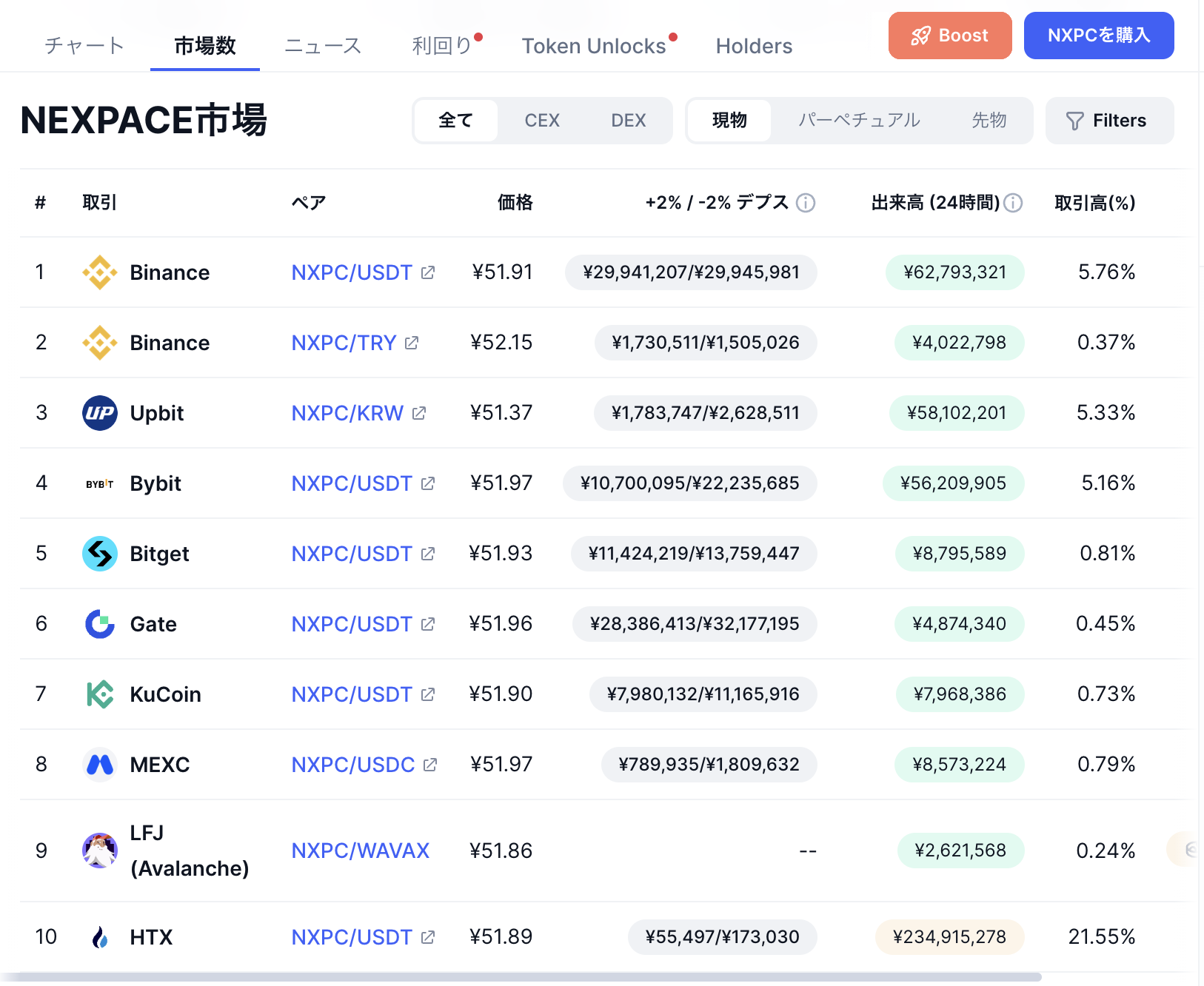Open the external link icon beside KuCoin NXPC/USDT
The image size is (1204, 986).
tap(428, 694)
